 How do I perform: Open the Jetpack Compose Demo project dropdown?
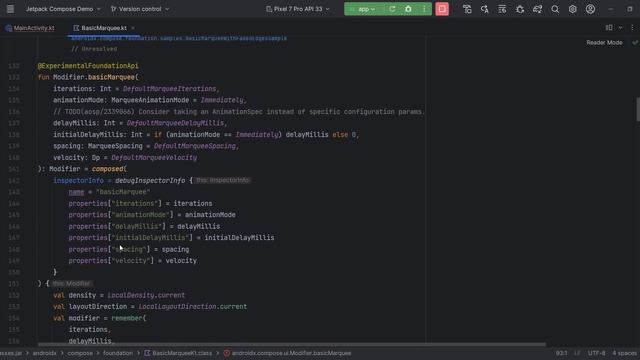click(x=63, y=9)
